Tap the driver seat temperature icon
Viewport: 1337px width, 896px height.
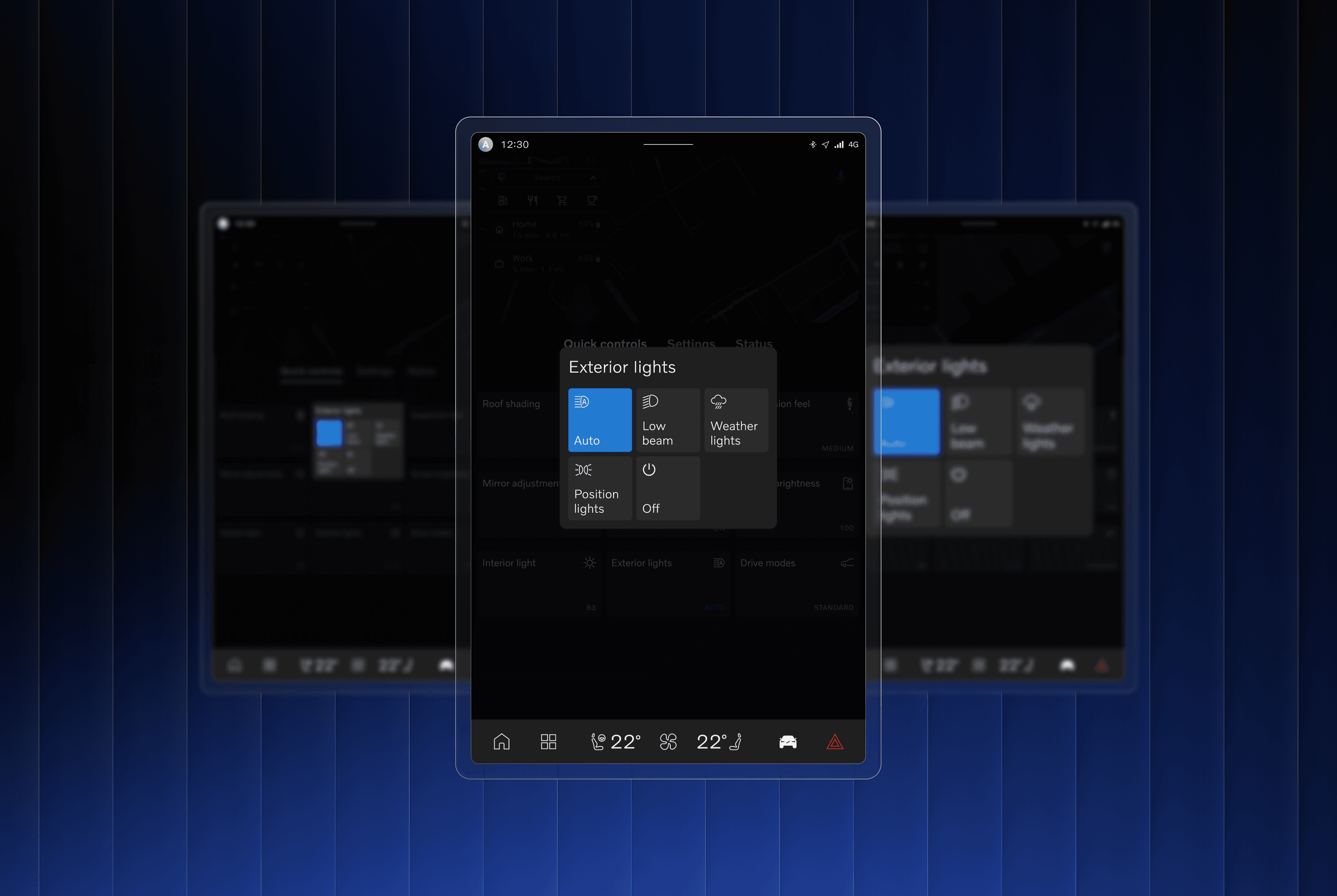[598, 742]
